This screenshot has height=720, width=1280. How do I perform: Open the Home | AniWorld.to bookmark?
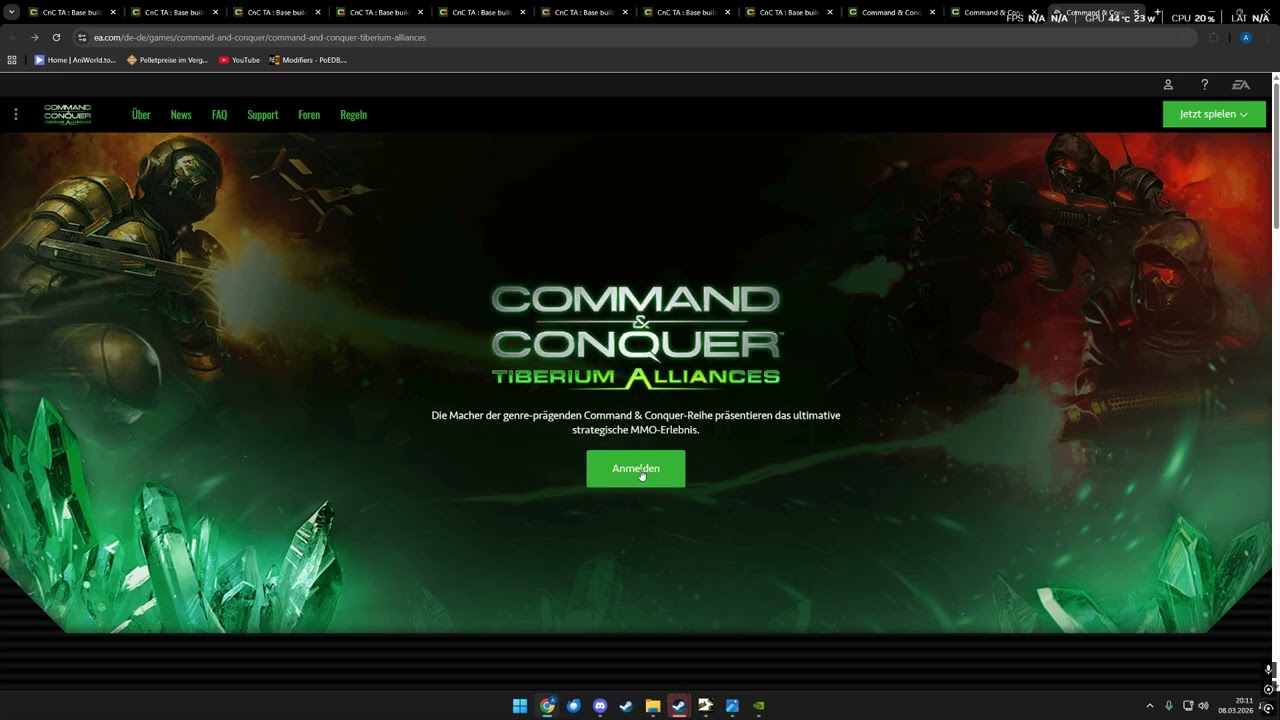point(75,60)
